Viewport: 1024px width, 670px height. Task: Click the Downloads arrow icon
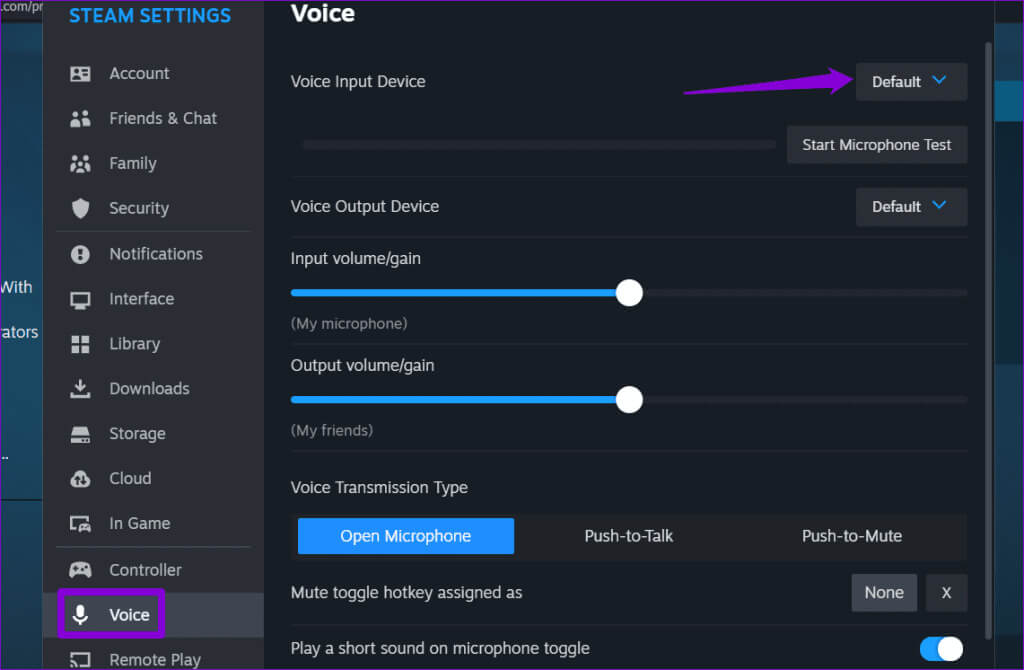pyautogui.click(x=81, y=389)
